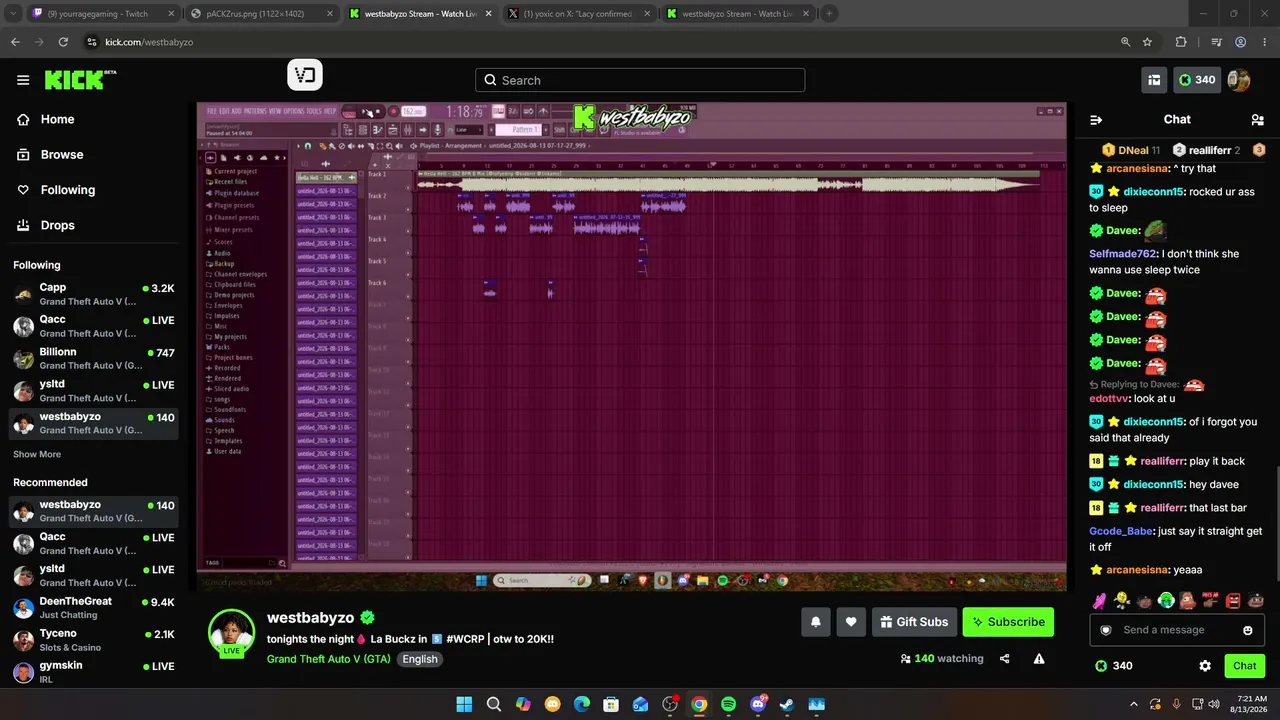Open Steam from the taskbar
Image resolution: width=1280 pixels, height=720 pixels.
pos(787,704)
